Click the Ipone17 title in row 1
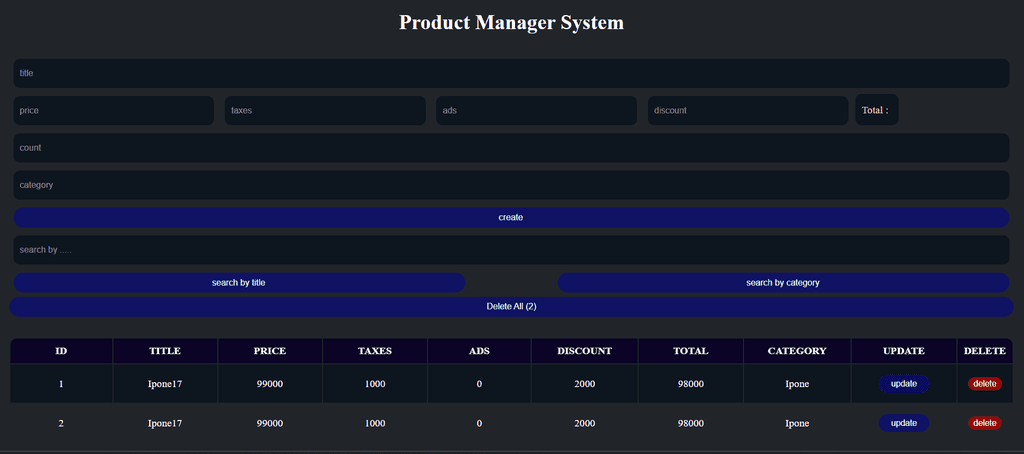 (x=165, y=384)
